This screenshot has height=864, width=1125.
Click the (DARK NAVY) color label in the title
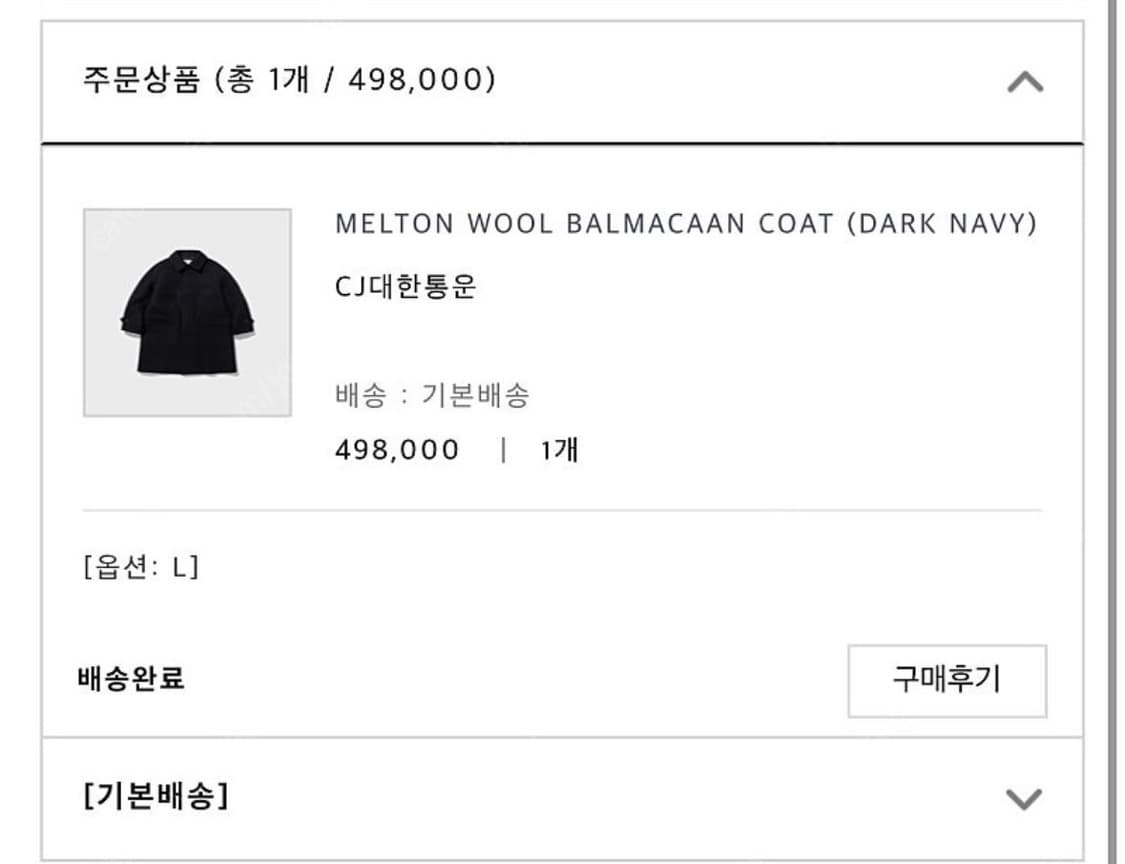pyautogui.click(x=941, y=224)
